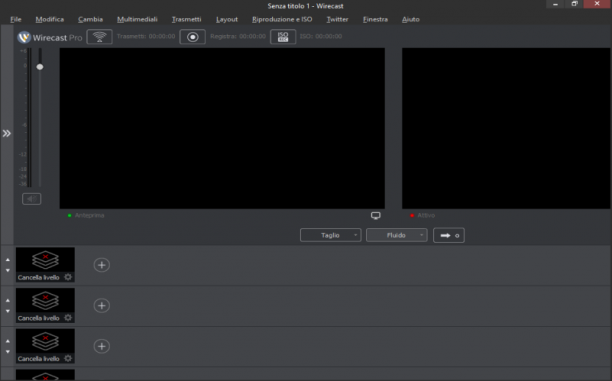The image size is (612, 381).
Task: Open the Multimediali menu
Action: pos(137,19)
